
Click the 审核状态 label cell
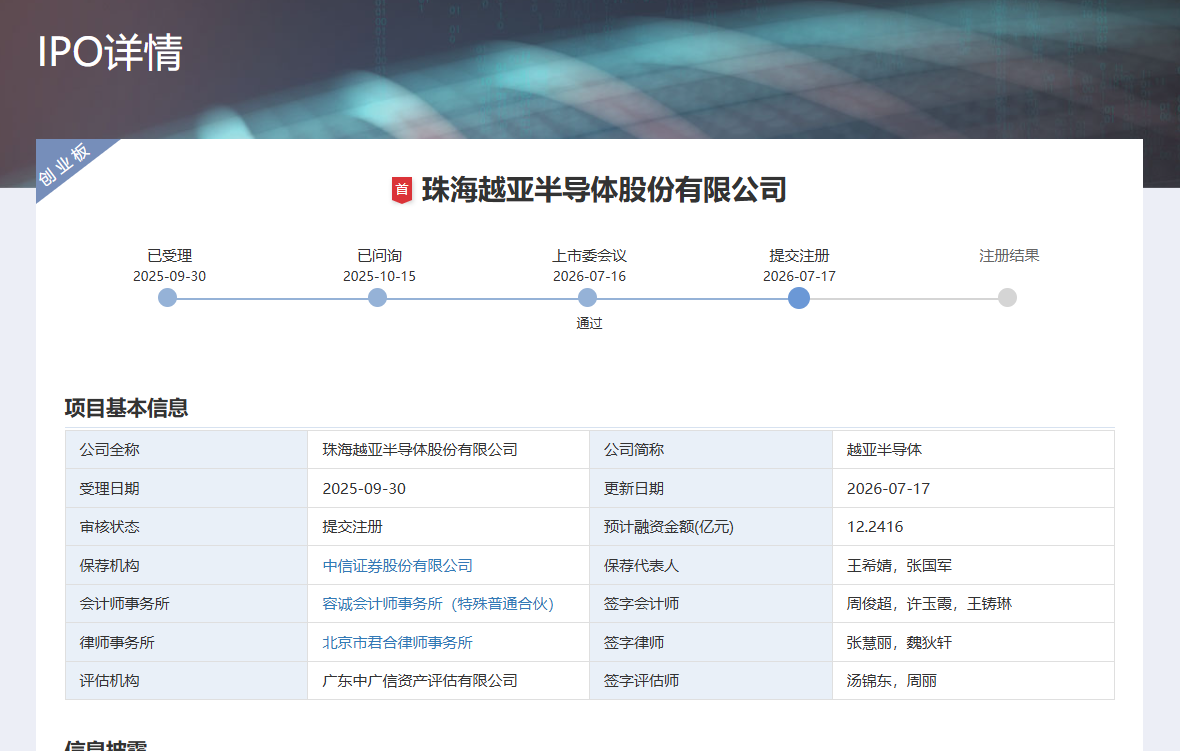(187, 527)
